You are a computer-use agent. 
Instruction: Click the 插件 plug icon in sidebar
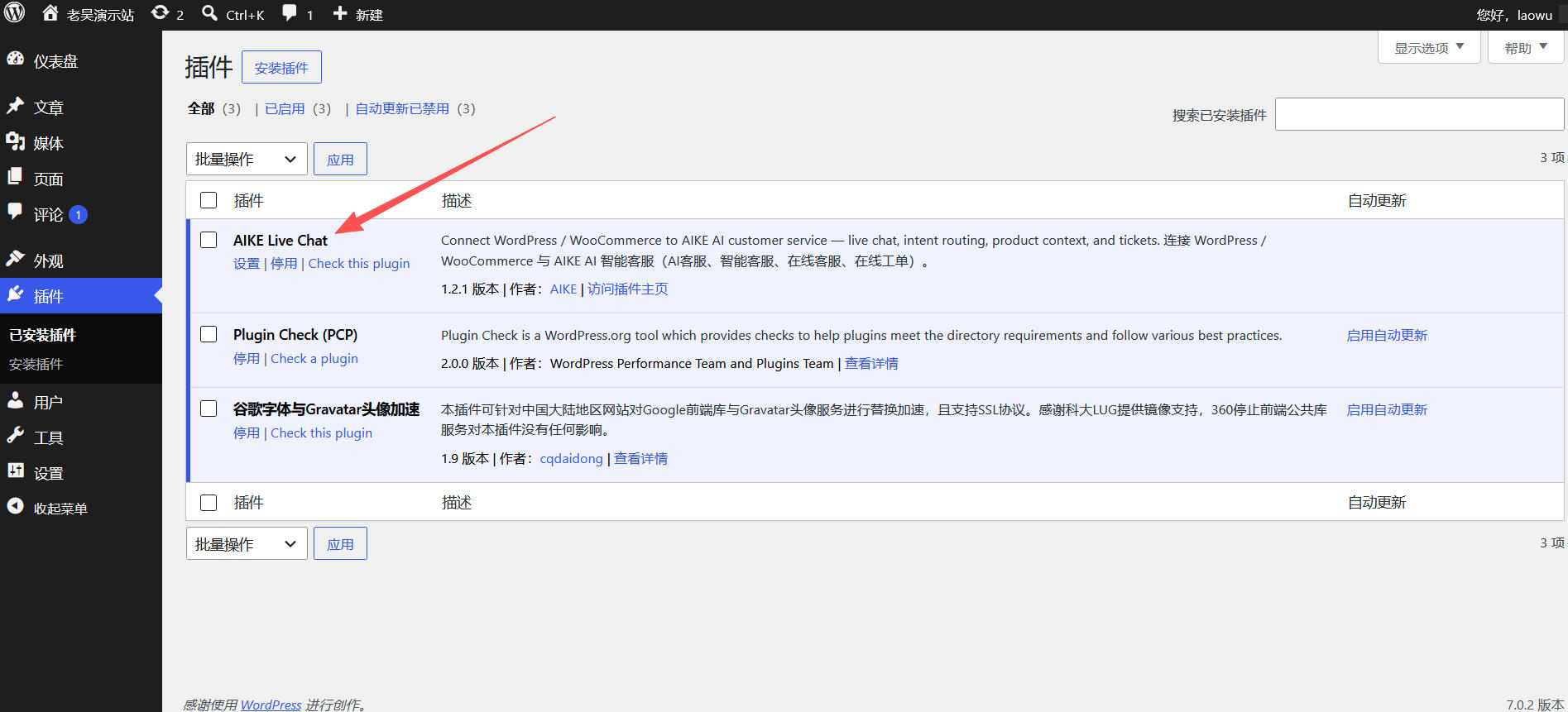click(x=16, y=294)
